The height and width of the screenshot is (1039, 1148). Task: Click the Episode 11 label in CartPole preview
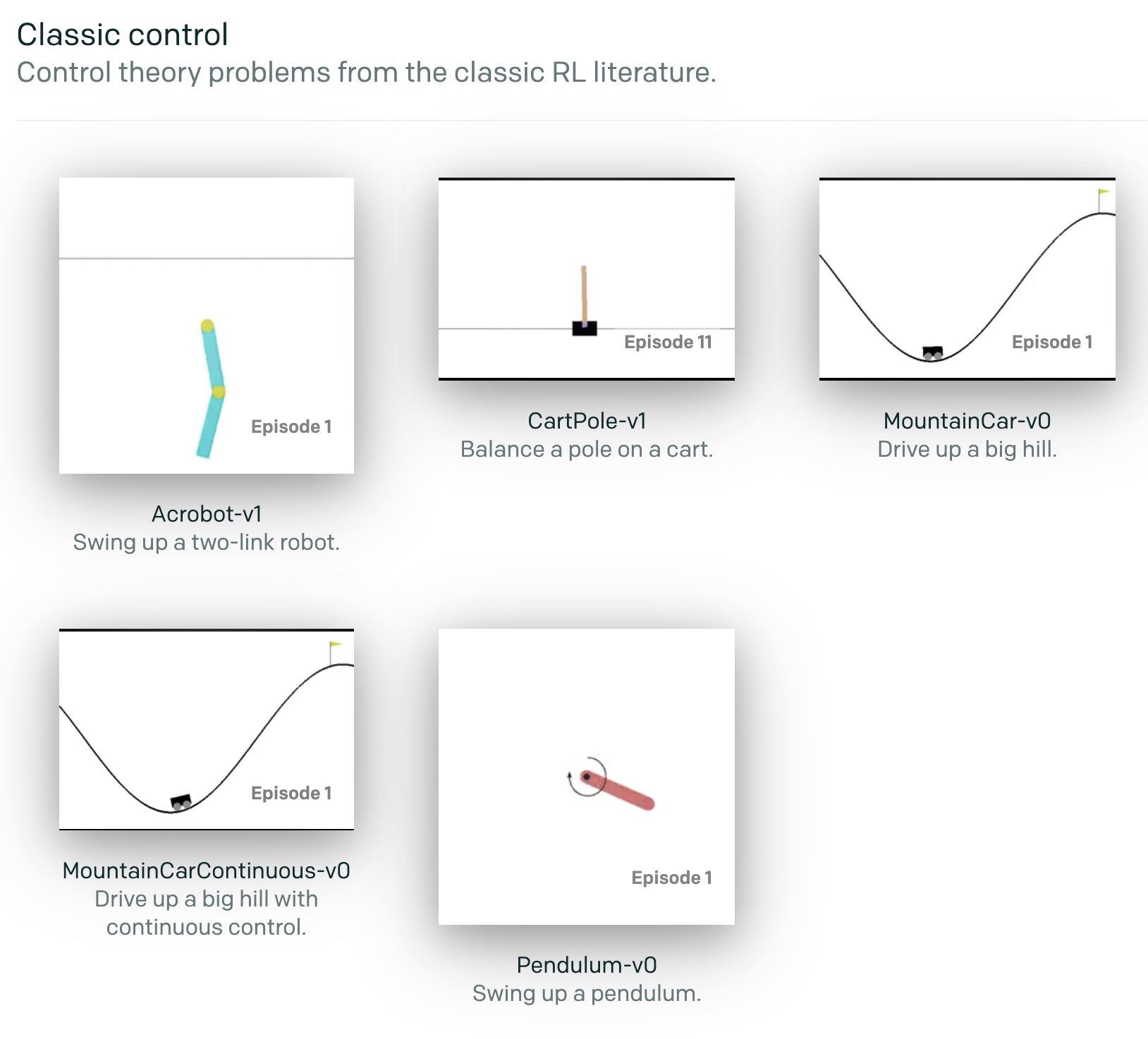click(x=668, y=342)
